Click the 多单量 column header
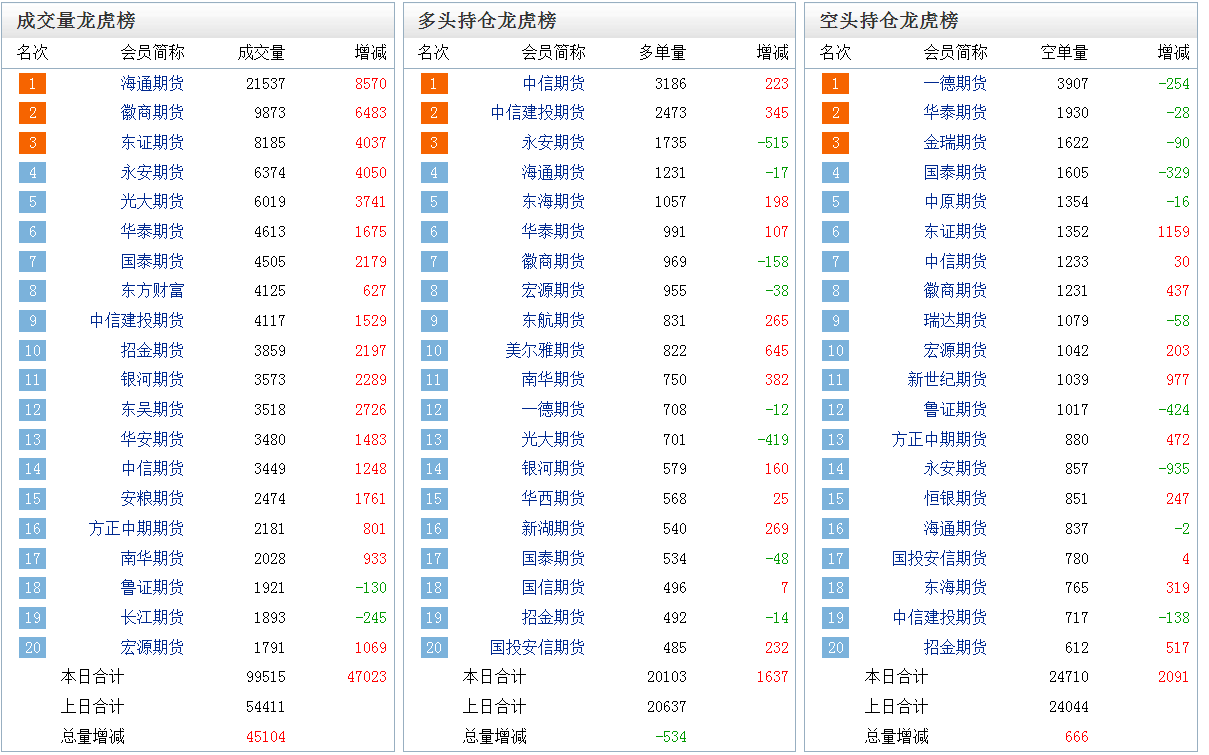The image size is (1209, 755). 662,53
